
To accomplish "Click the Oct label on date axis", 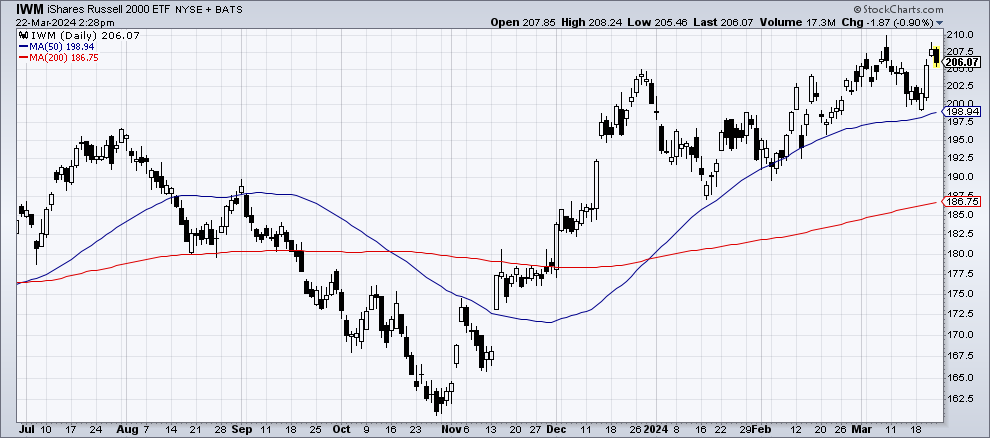I will point(340,427).
